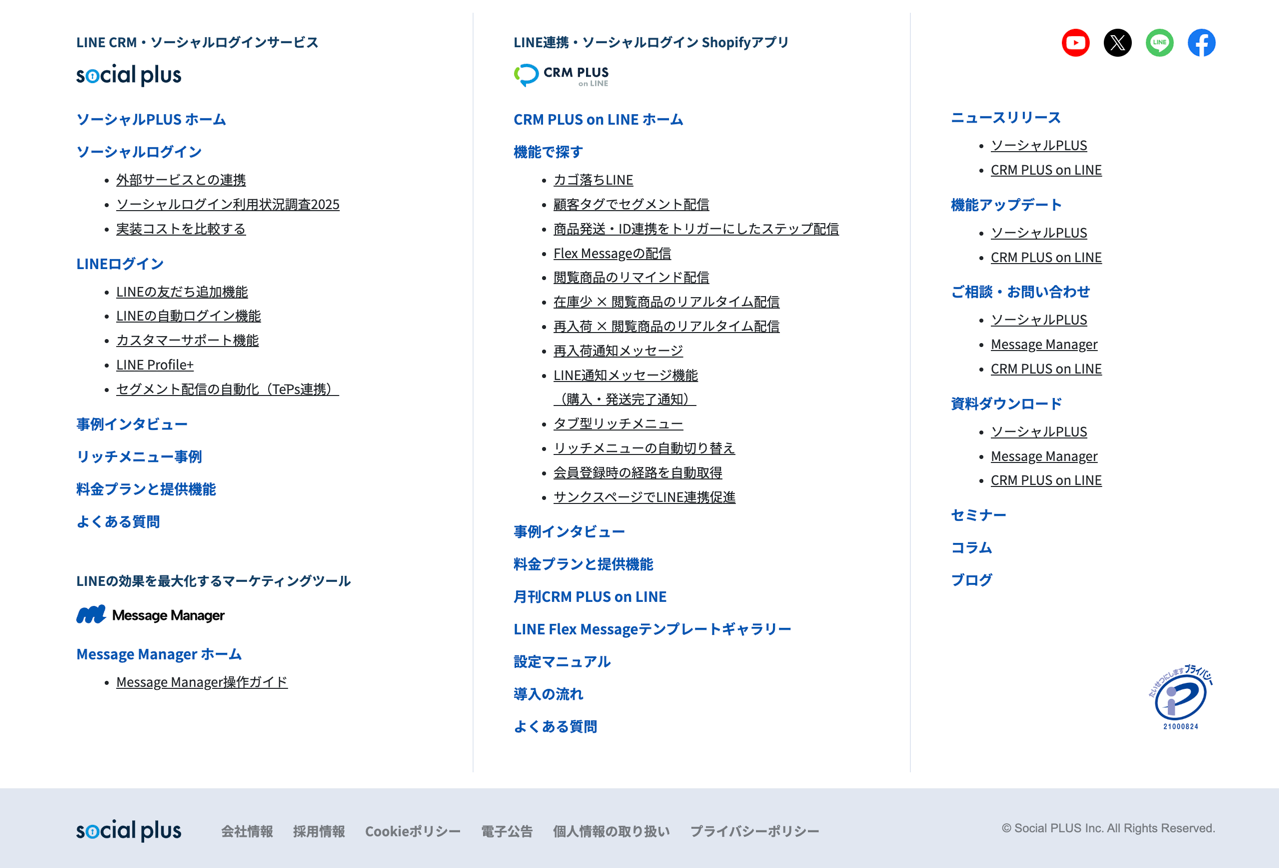Click the X (Twitter) icon
This screenshot has height=868, width=1279.
coord(1117,43)
